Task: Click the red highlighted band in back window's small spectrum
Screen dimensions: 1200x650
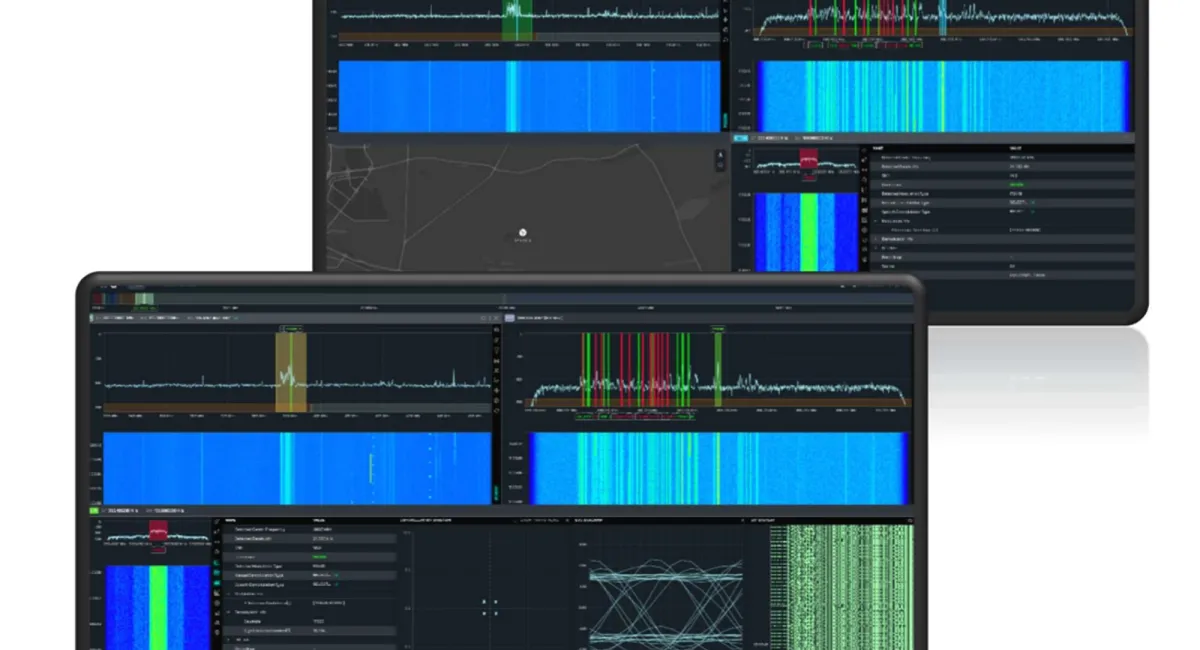Action: point(808,158)
